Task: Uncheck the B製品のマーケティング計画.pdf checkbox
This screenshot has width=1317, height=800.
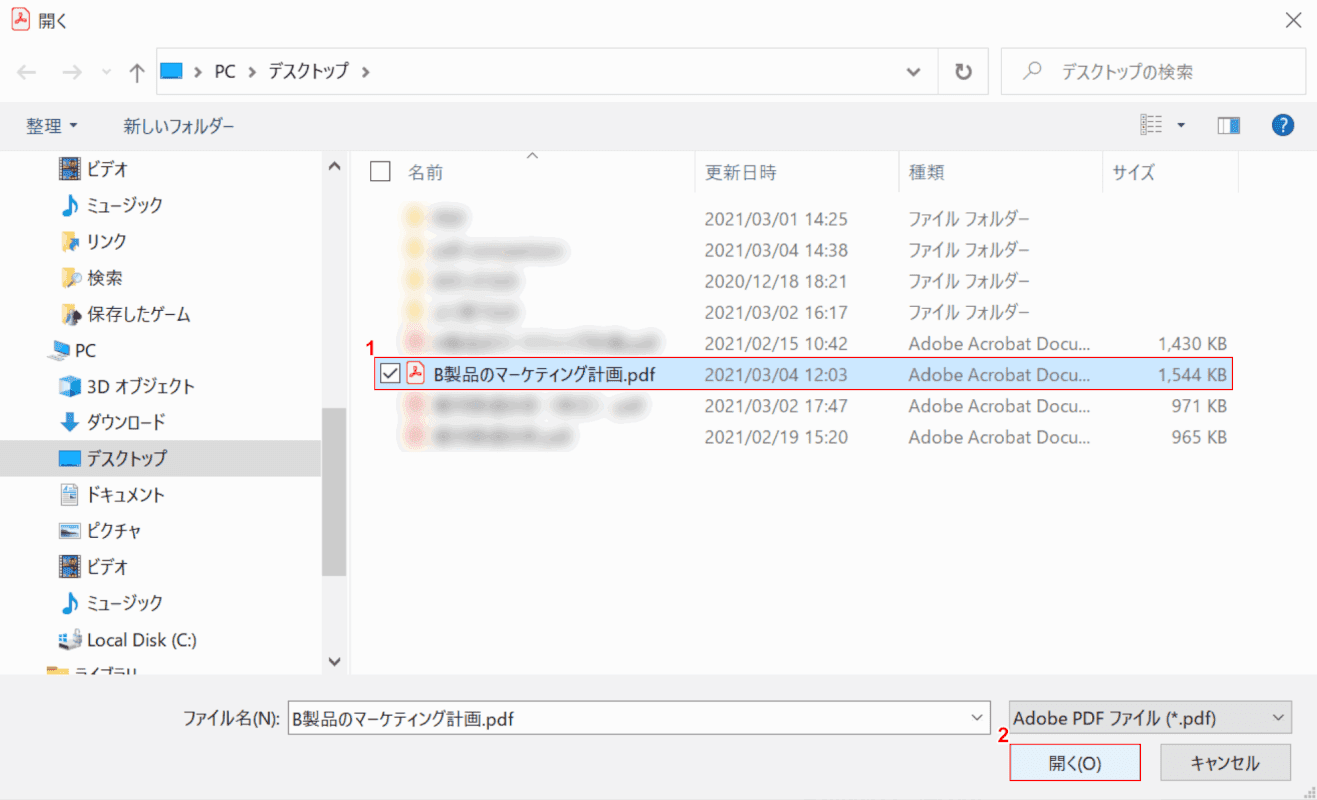Action: pos(390,375)
